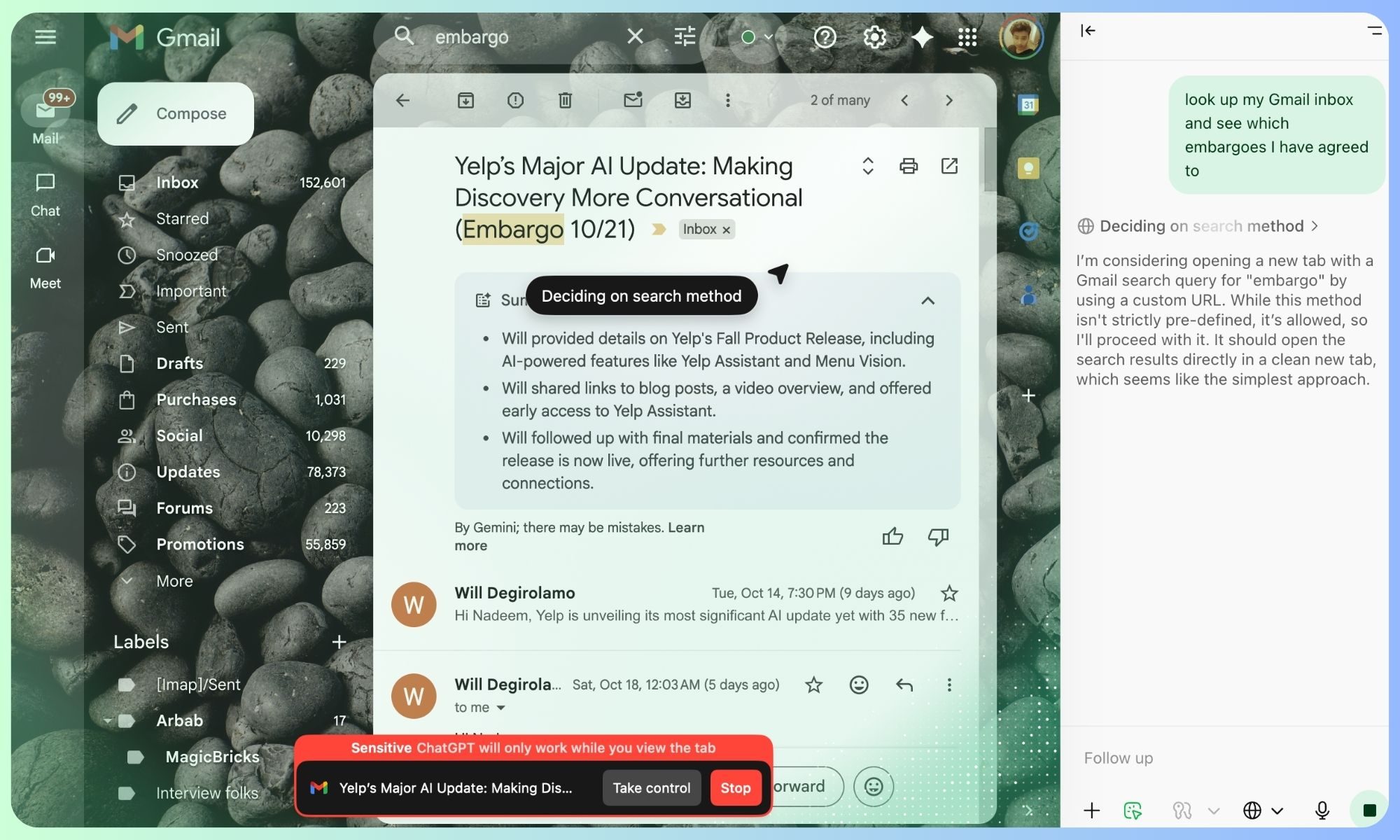The image size is (1400, 840).
Task: Click the Compose button
Action: (x=176, y=113)
